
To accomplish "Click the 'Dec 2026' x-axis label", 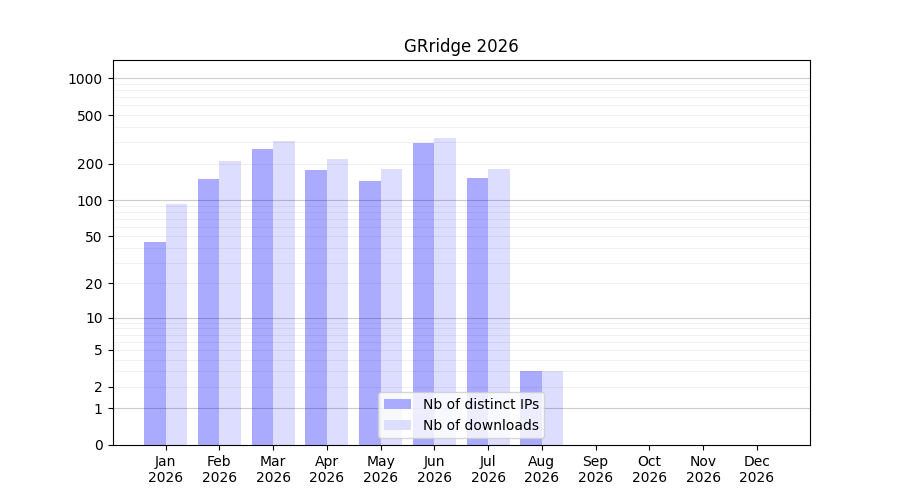I will 757,469.
